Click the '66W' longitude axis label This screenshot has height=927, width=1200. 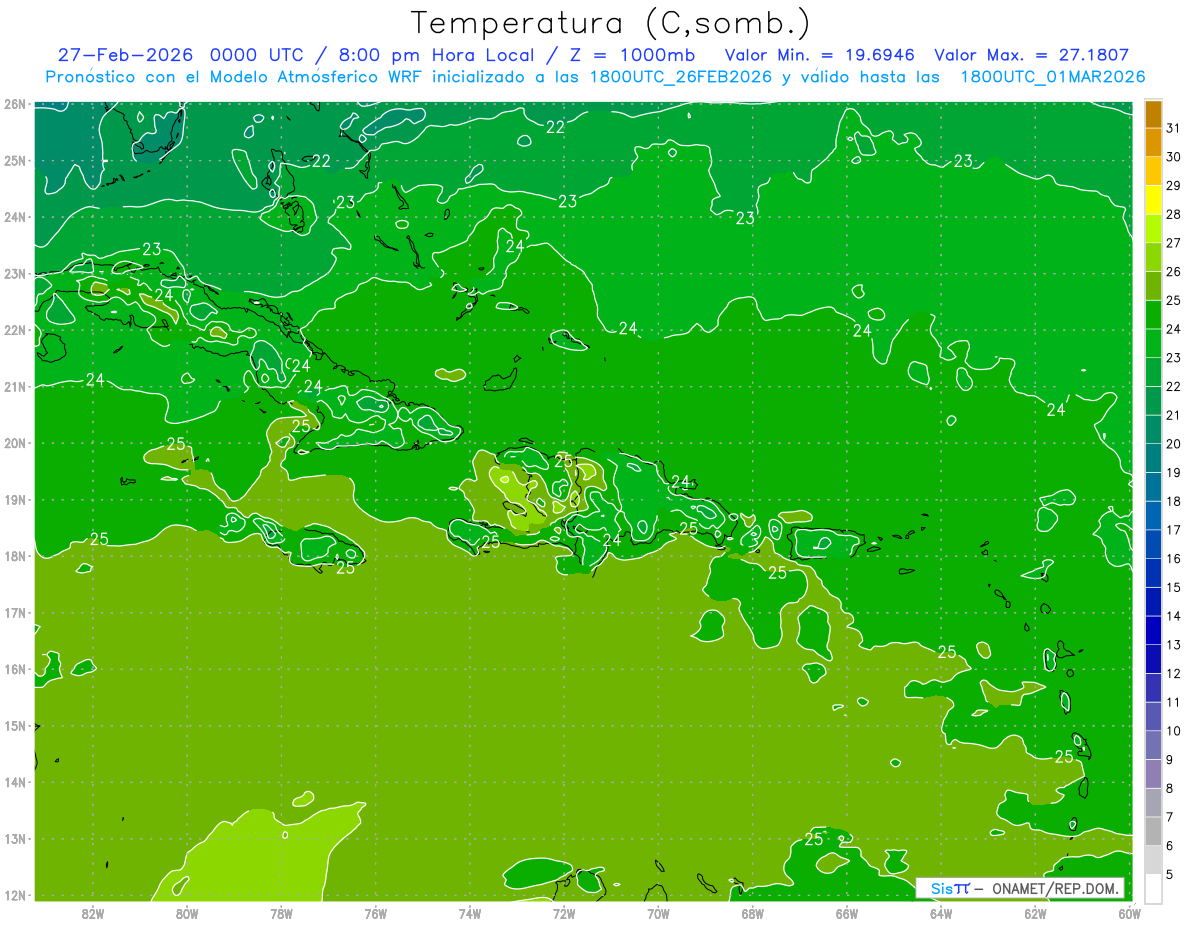(847, 913)
